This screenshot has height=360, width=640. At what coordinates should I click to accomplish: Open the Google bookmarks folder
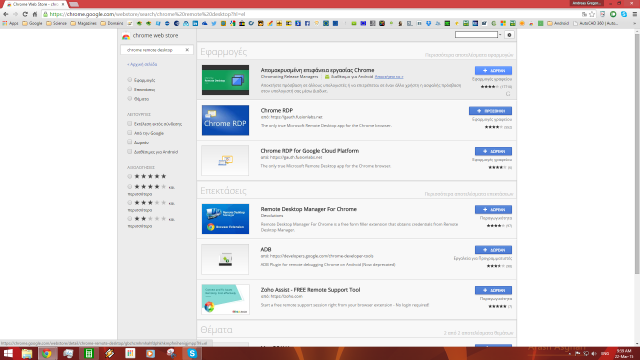[32, 23]
